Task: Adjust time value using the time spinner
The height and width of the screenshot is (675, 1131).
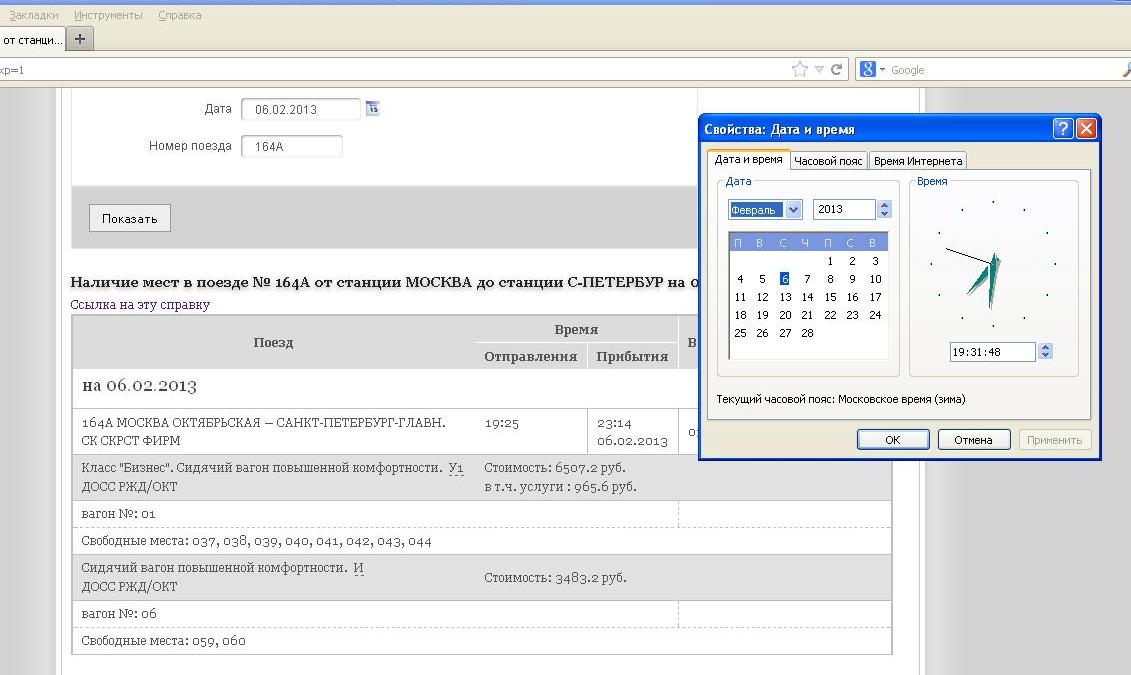Action: point(1046,352)
